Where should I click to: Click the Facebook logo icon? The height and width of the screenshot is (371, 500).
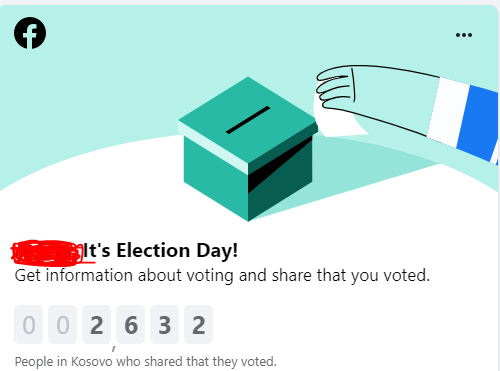click(x=30, y=33)
